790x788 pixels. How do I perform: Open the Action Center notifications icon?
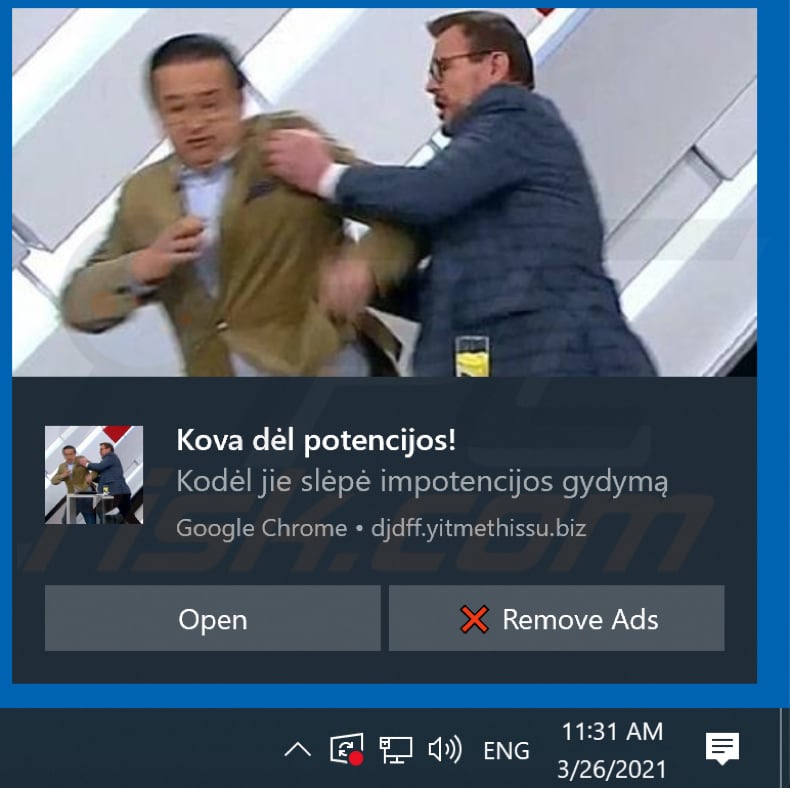click(722, 749)
